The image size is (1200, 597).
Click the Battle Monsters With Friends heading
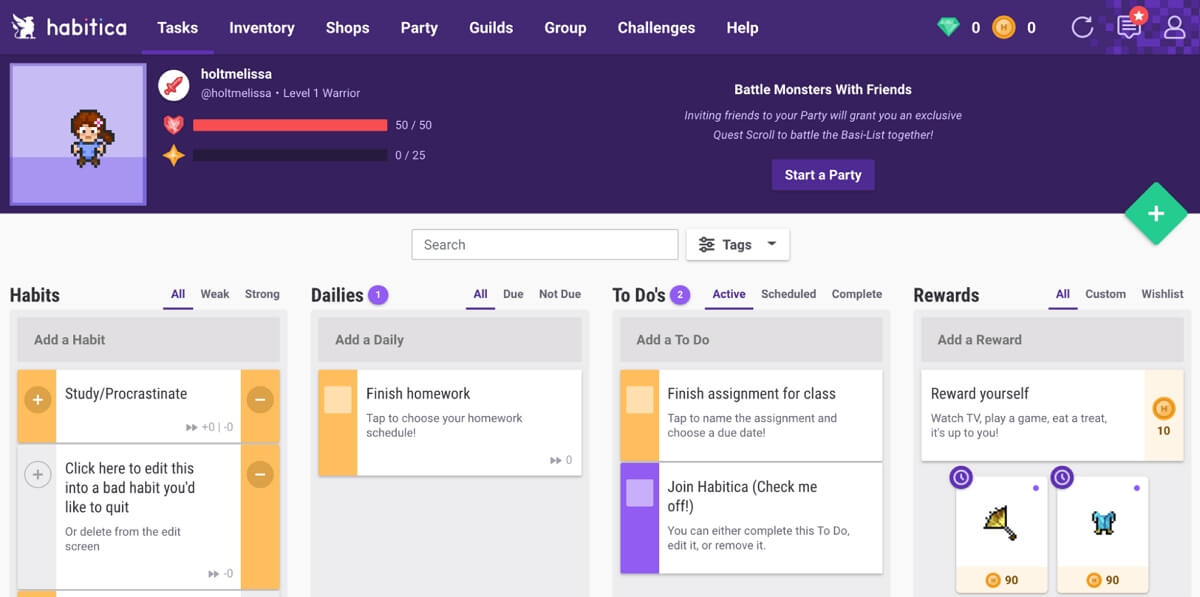tap(823, 90)
